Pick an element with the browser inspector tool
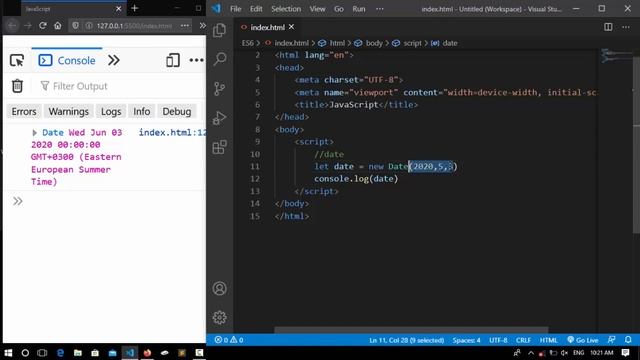The image size is (640, 360). 17,60
